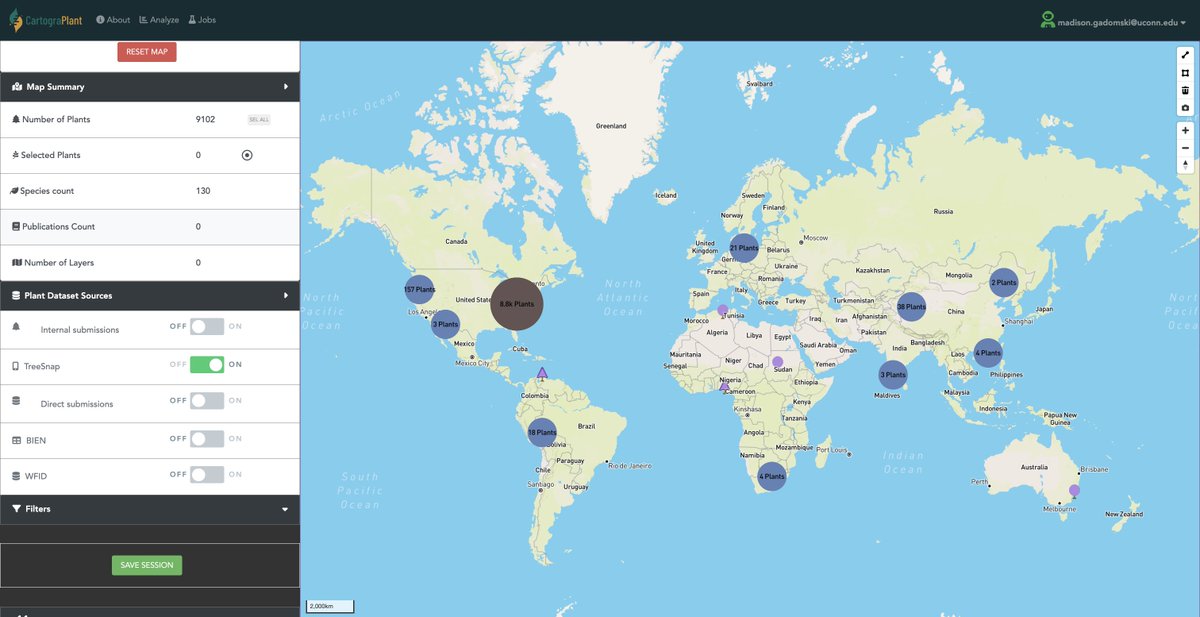Open the Jobs menu

point(203,18)
